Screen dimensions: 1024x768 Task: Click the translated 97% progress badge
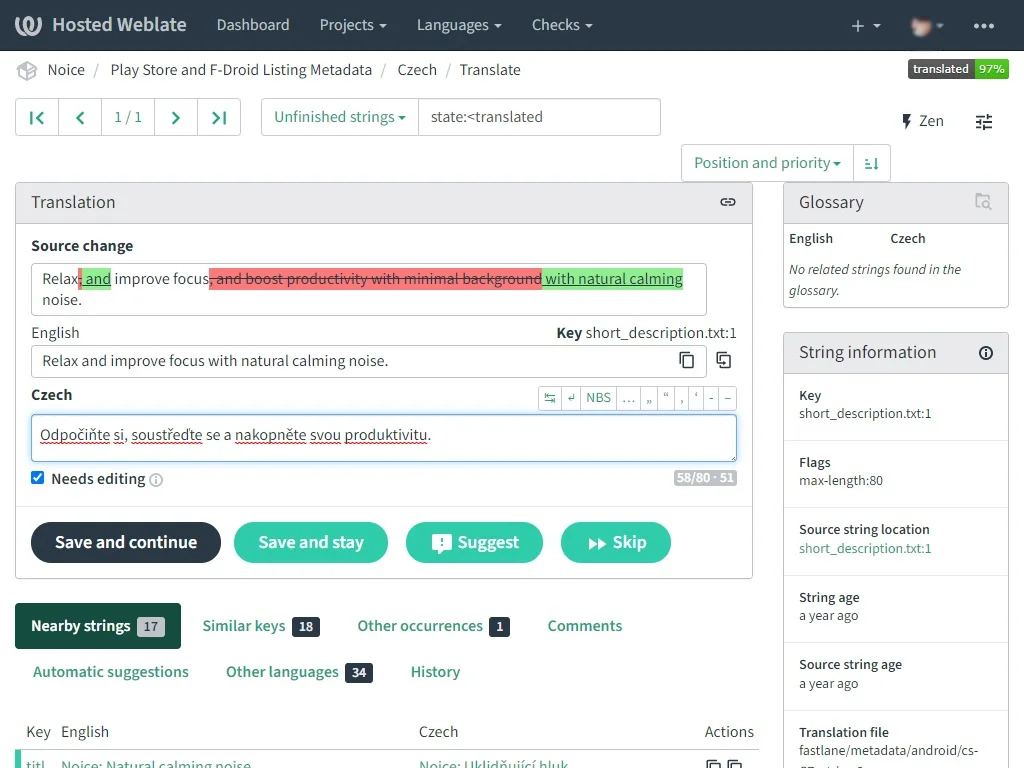click(x=958, y=69)
